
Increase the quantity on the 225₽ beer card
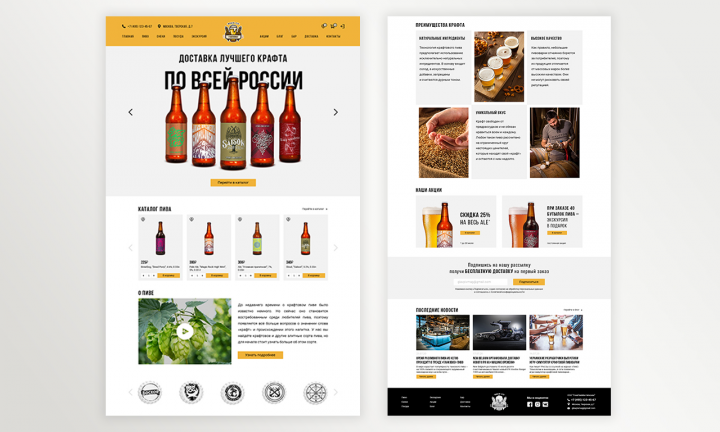[154, 275]
